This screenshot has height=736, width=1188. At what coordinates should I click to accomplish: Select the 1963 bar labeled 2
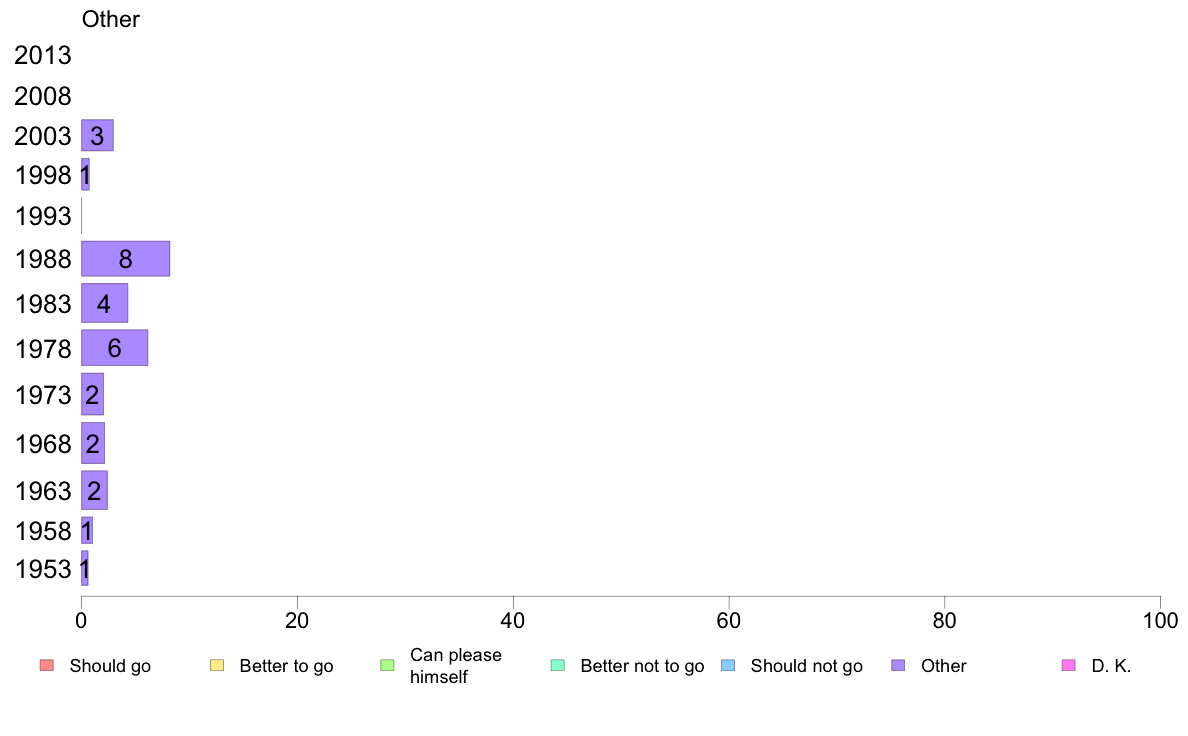94,490
